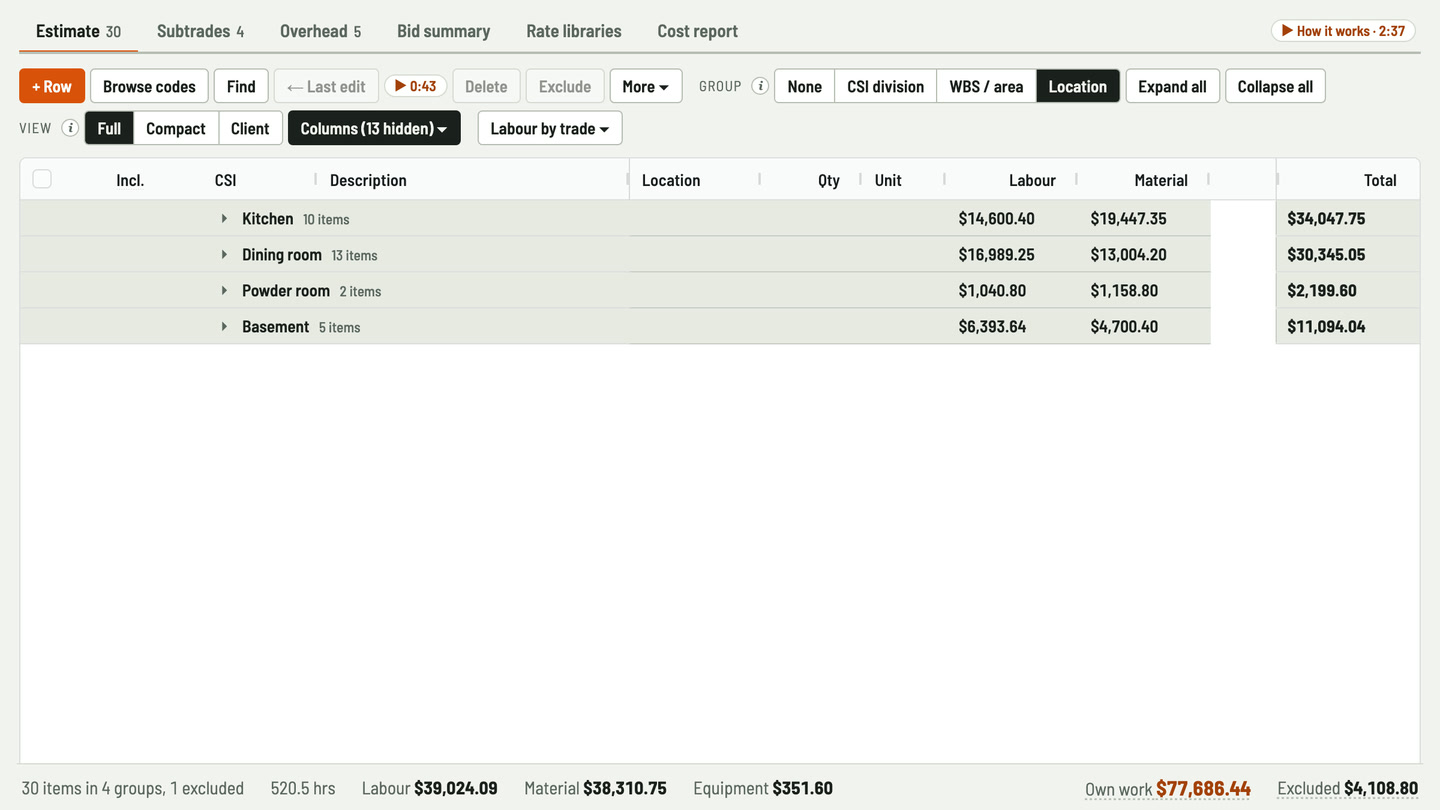
Task: Open the More dropdown menu
Action: point(646,86)
